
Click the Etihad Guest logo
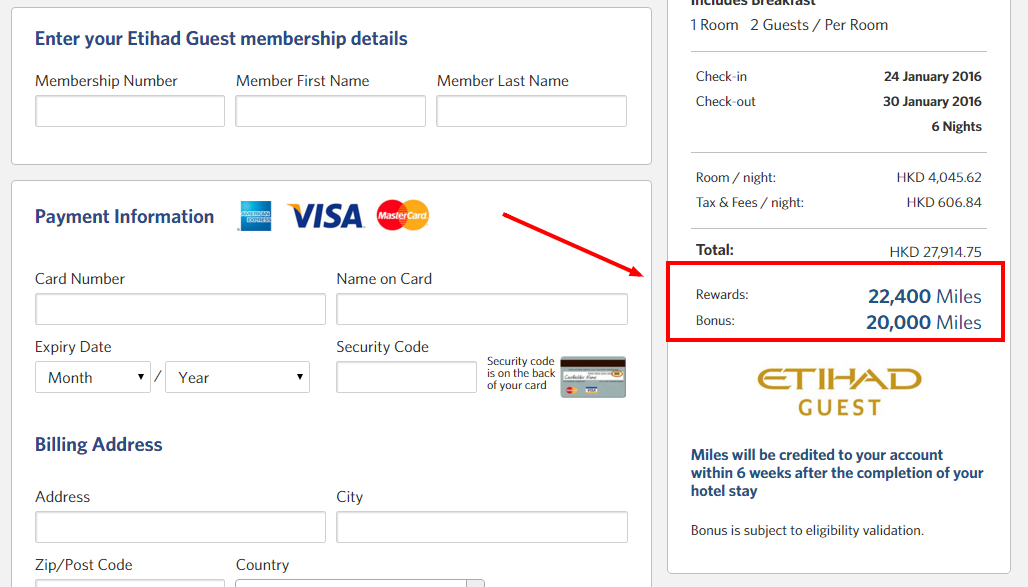click(x=839, y=392)
